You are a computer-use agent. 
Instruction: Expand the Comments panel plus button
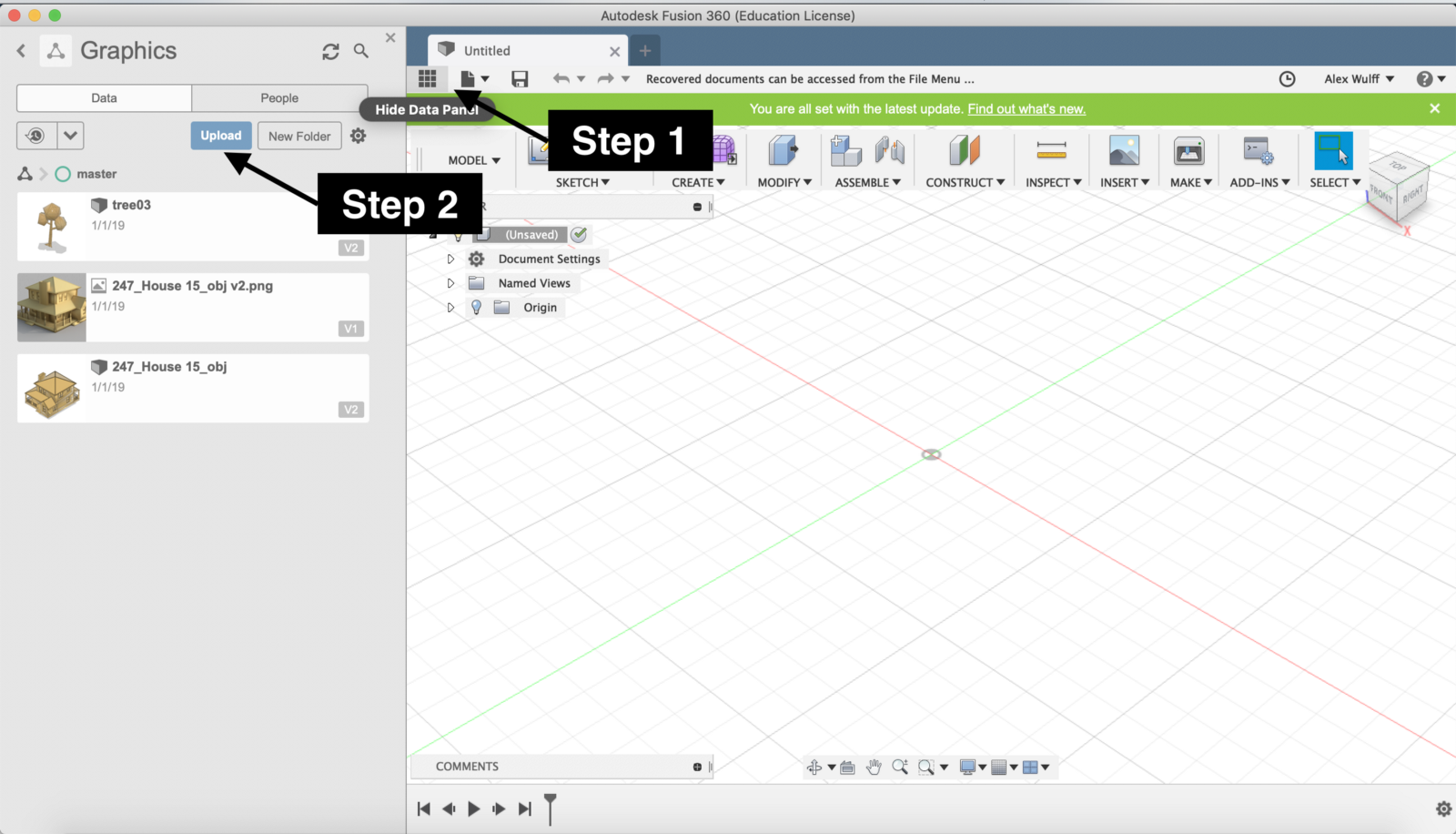click(697, 767)
